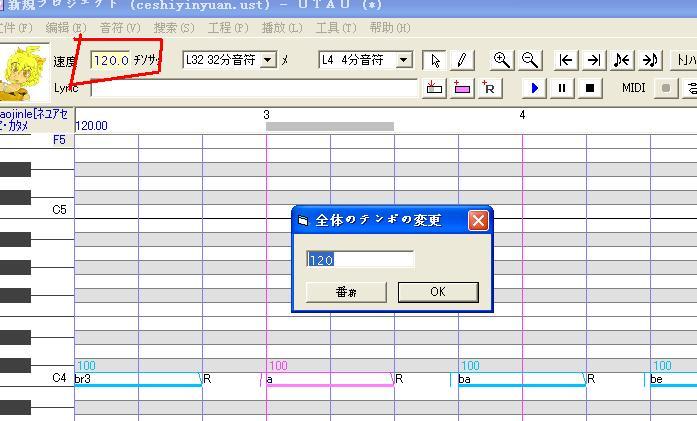Confirm tempo change with OK button
Screen dimensions: 697x421
438,292
